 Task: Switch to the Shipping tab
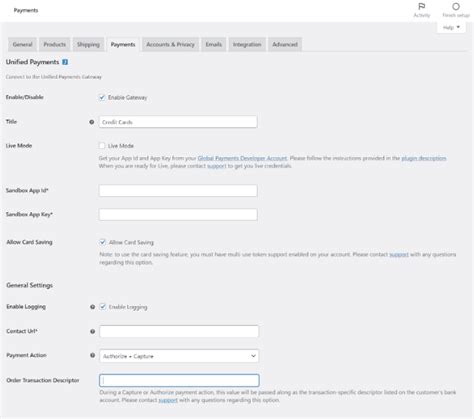[88, 44]
